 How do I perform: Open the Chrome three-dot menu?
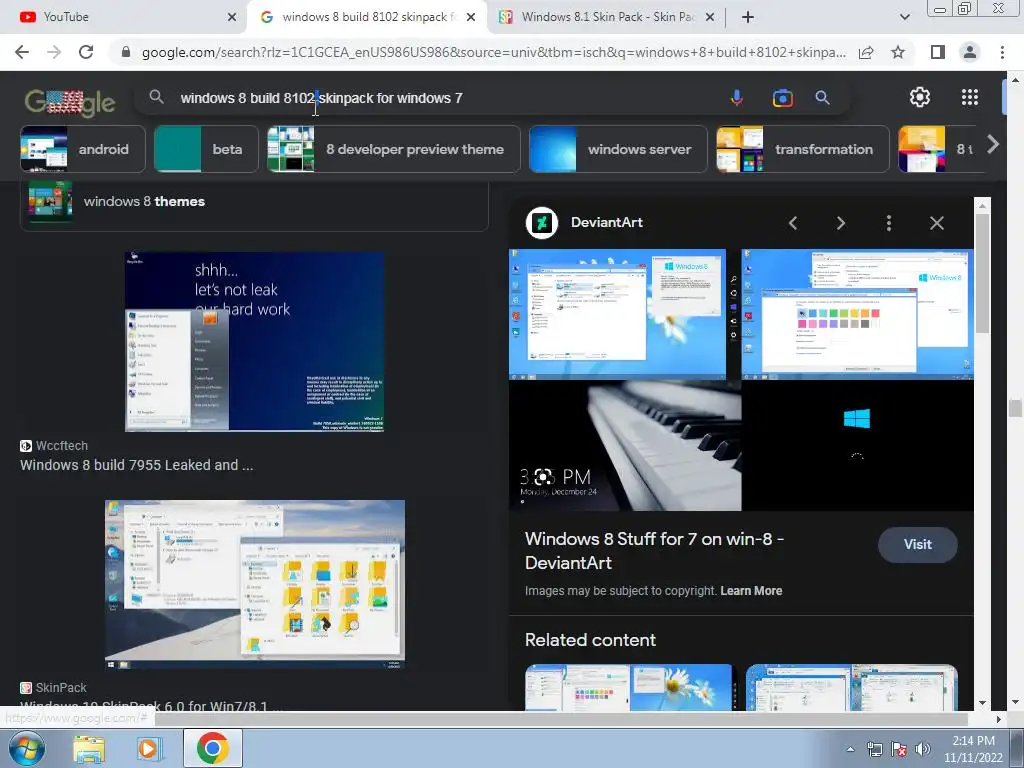click(x=1002, y=52)
